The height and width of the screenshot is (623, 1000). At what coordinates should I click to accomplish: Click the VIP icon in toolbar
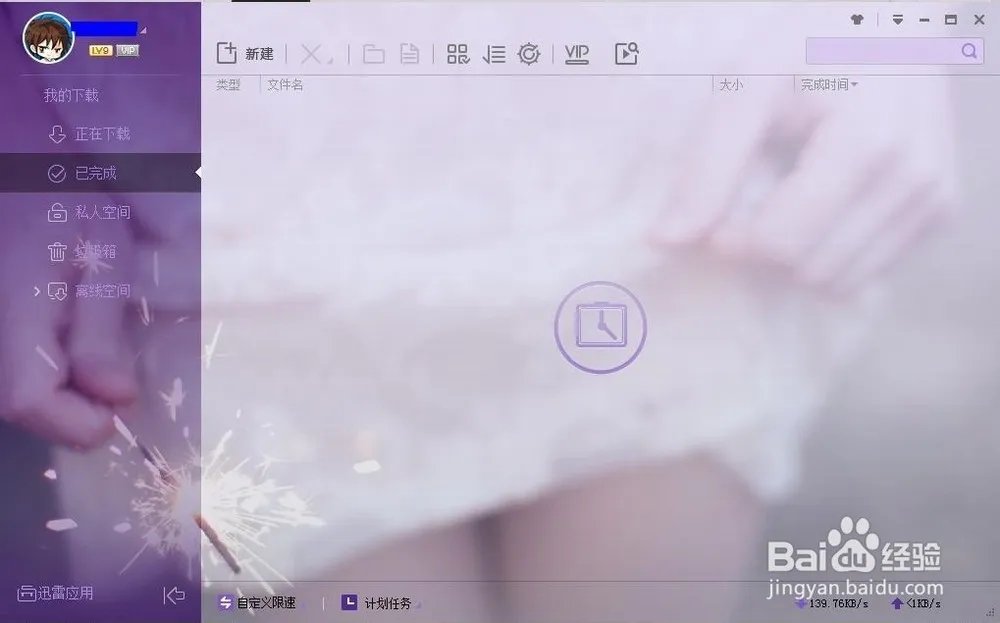click(577, 54)
